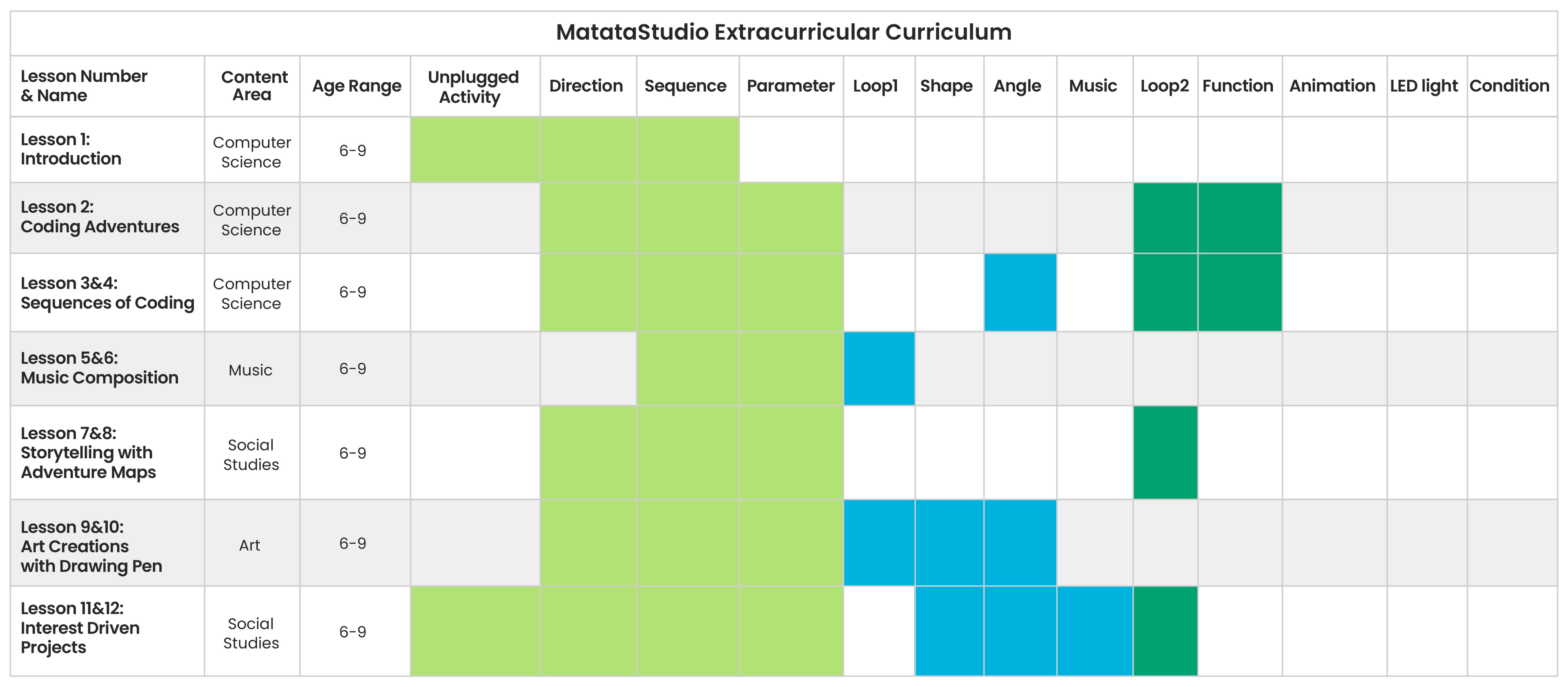
Task: Open Lesson 5&6: Music Composition row label
Action: pyautogui.click(x=99, y=368)
